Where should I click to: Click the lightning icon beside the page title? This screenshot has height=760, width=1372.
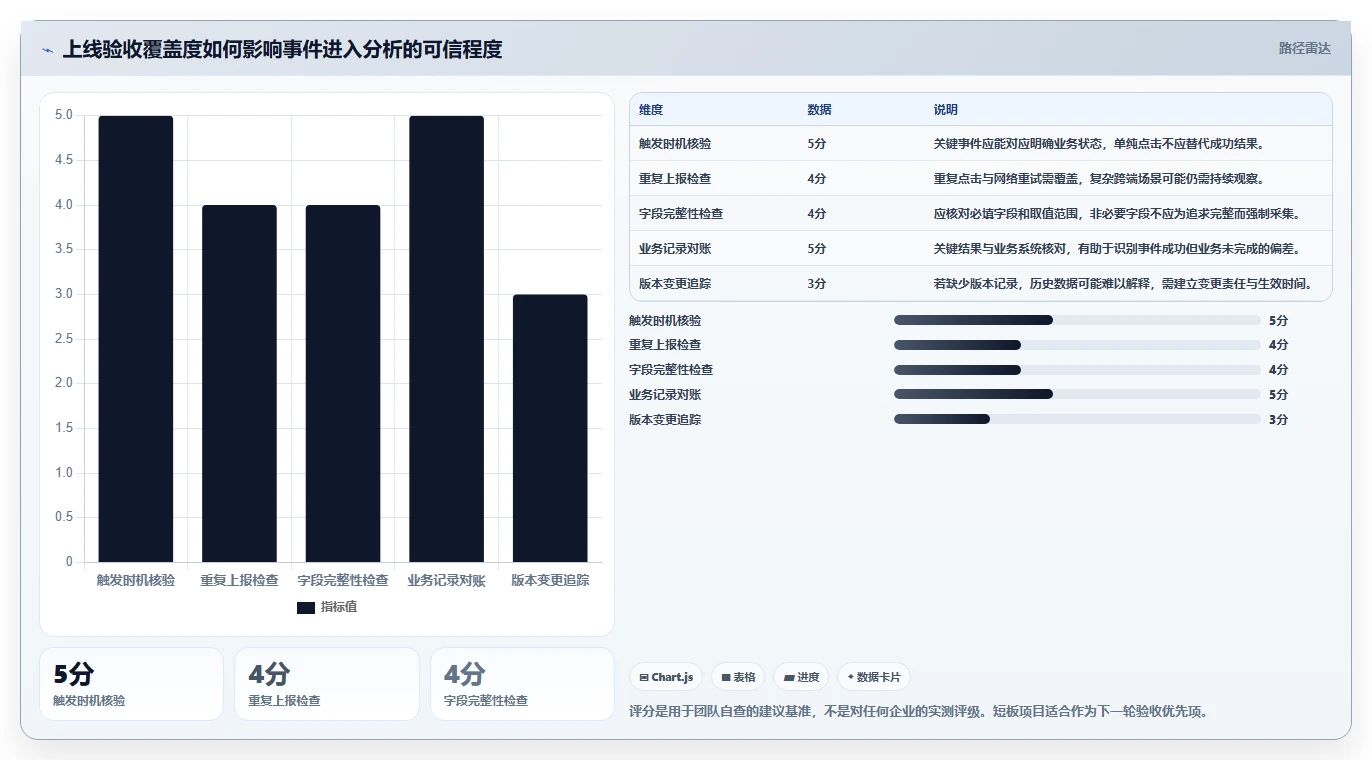click(x=48, y=49)
